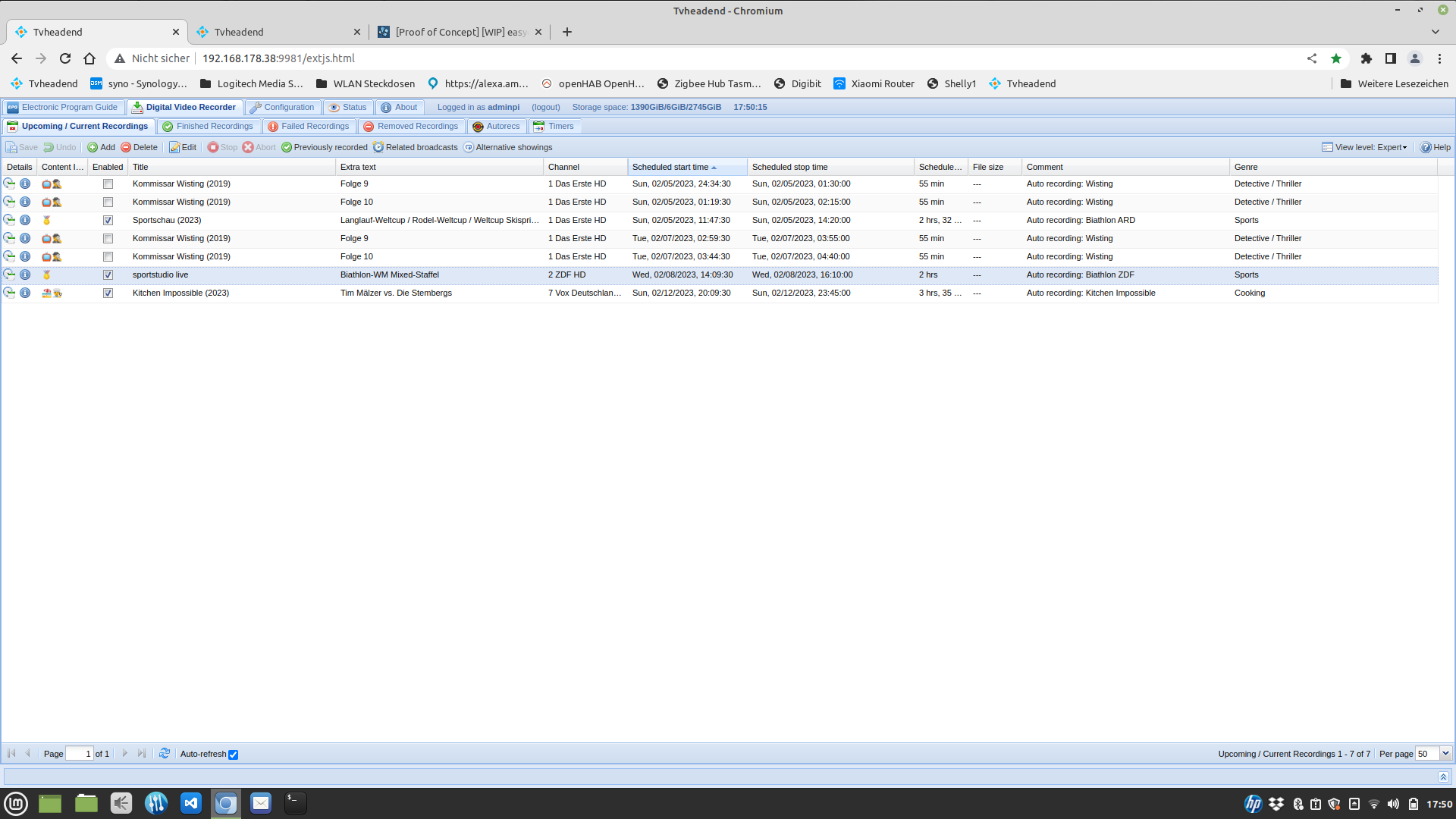The height and width of the screenshot is (819, 1456).
Task: Open Related broadcasts
Action: [415, 147]
